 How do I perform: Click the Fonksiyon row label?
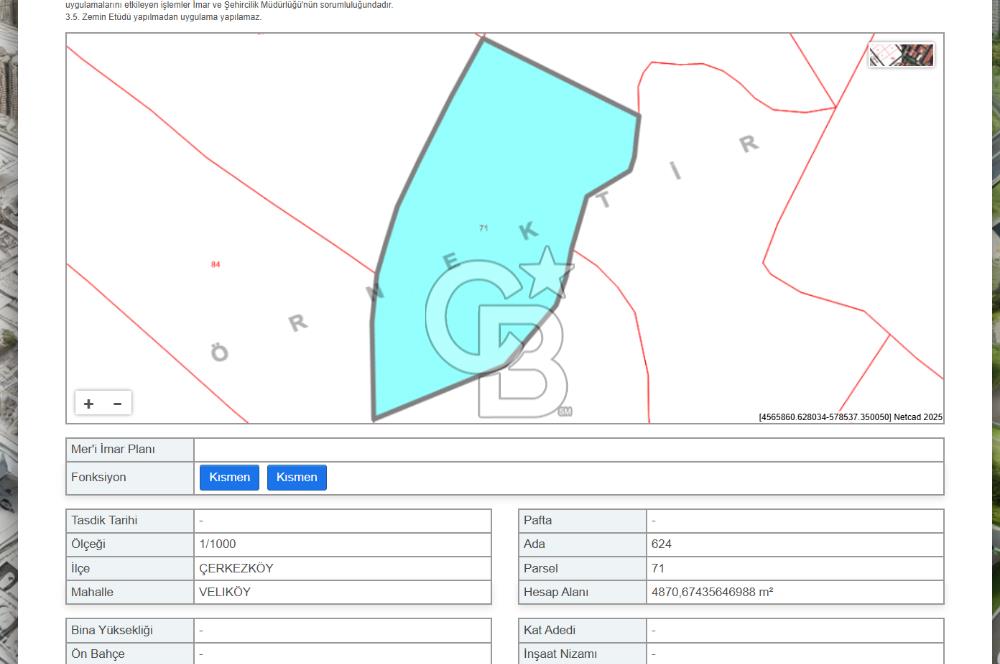(x=99, y=478)
